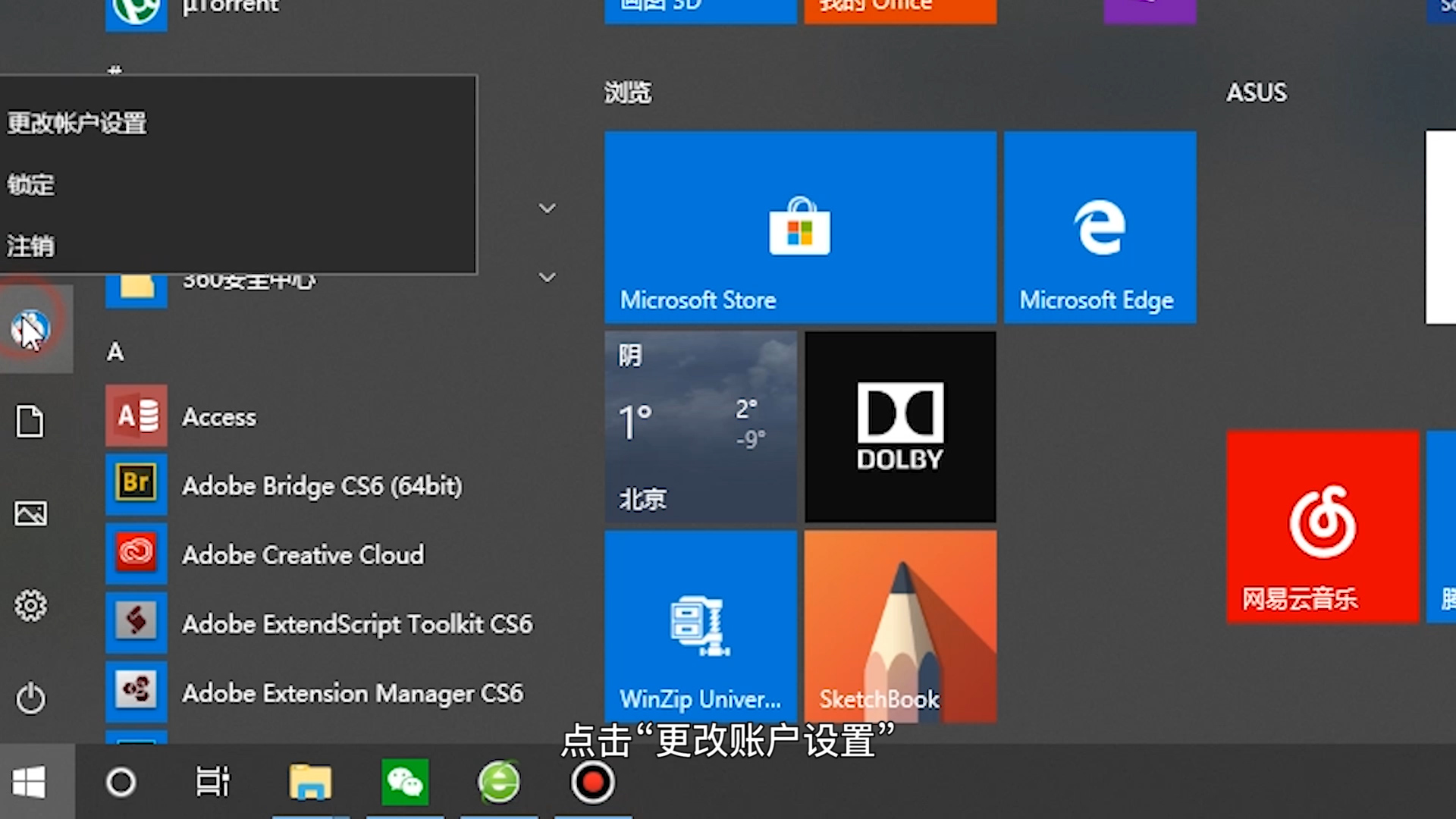Click the Power button icon

30,698
